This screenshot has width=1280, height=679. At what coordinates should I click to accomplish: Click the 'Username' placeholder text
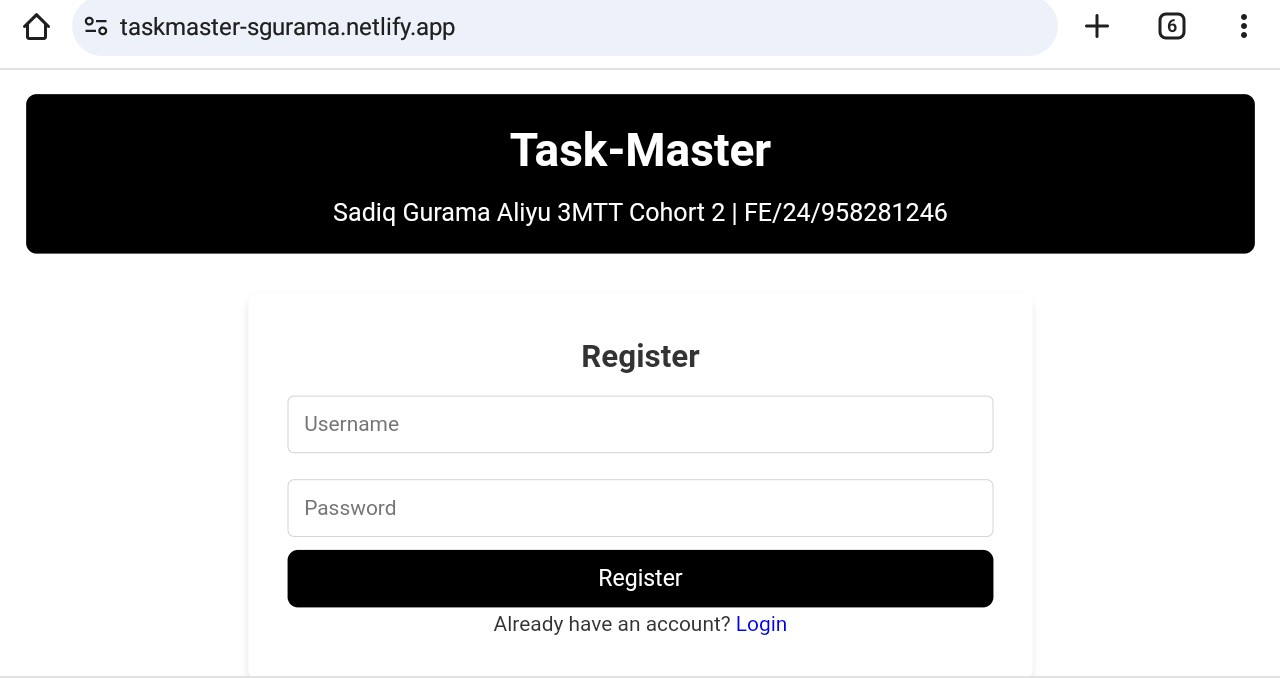[352, 424]
